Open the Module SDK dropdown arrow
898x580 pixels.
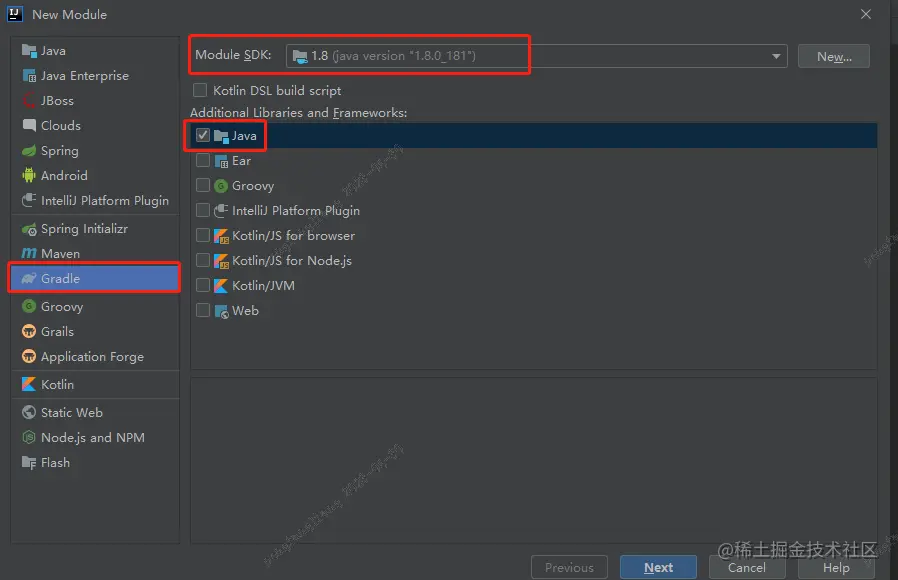776,56
